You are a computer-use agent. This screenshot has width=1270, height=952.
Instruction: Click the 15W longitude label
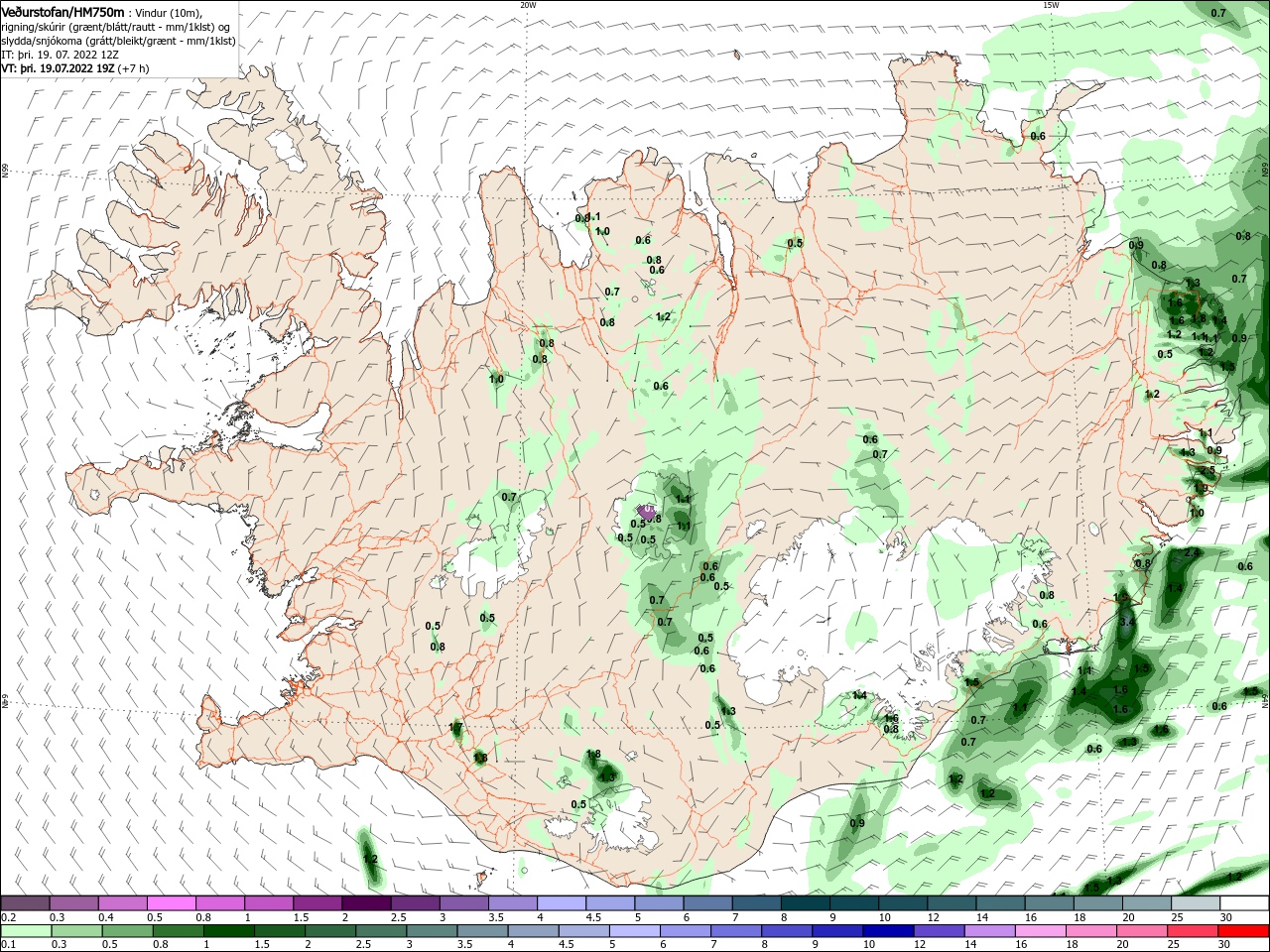click(1051, 4)
